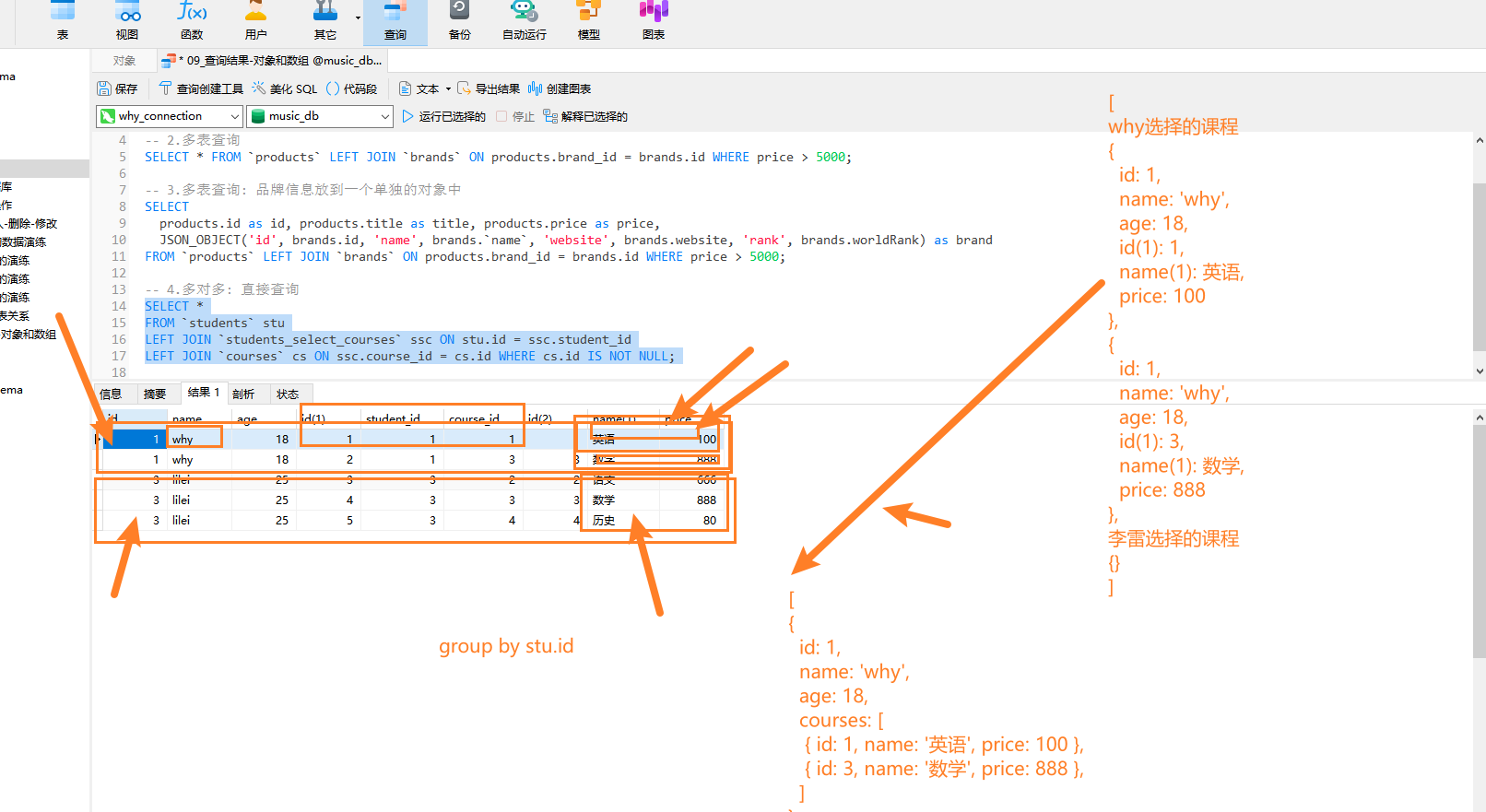The width and height of the screenshot is (1486, 812).
Task: Click the 模型 (Model) icon
Action: coord(588,20)
